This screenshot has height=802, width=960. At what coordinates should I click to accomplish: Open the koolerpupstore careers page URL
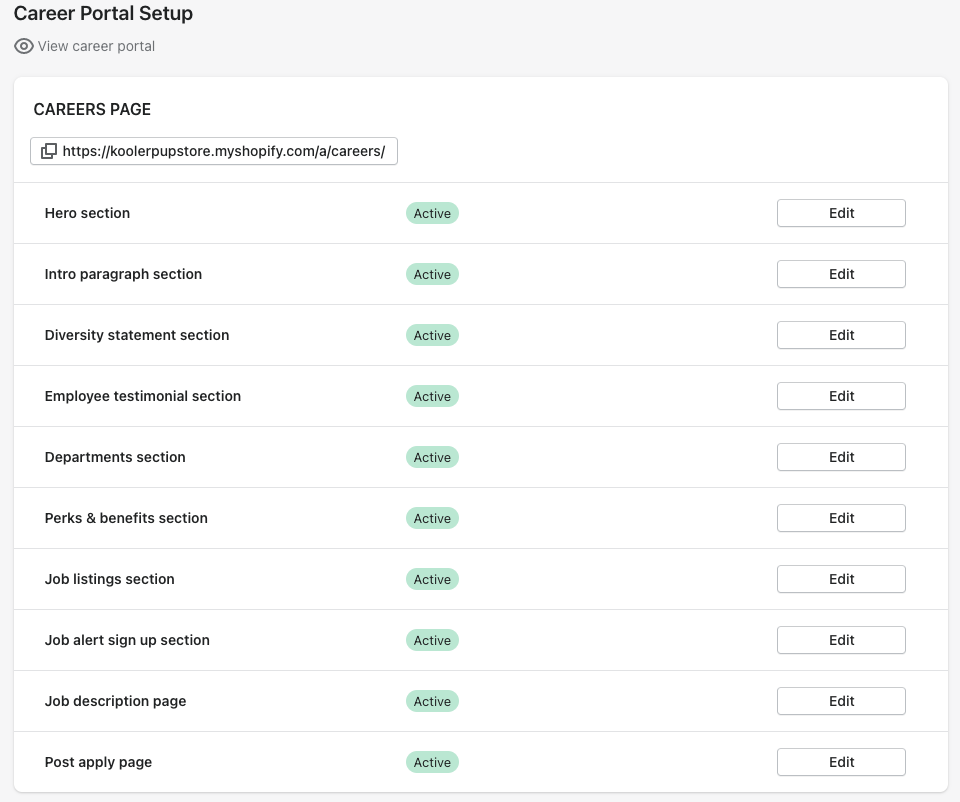coord(225,151)
